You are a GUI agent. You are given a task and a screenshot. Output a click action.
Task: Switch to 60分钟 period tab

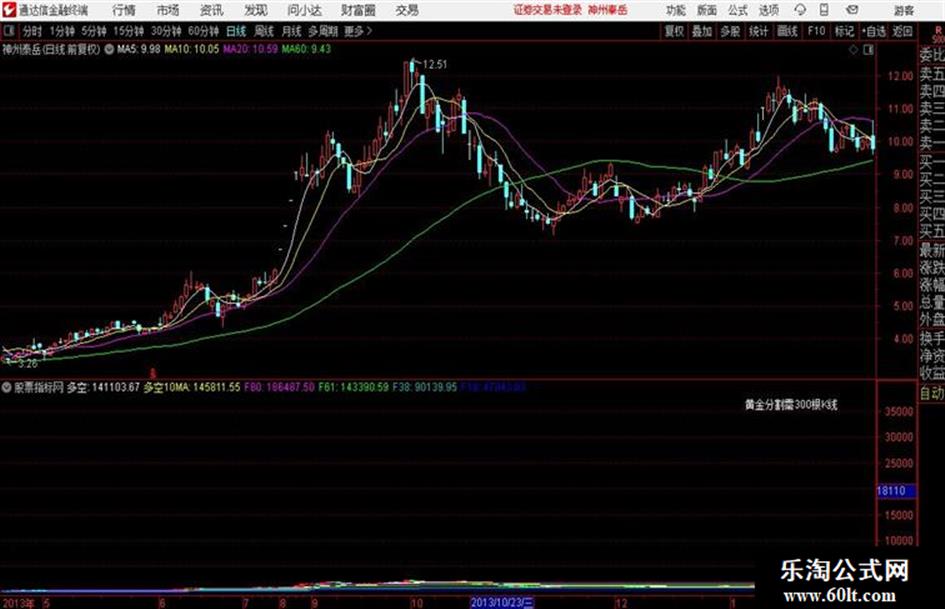point(203,31)
